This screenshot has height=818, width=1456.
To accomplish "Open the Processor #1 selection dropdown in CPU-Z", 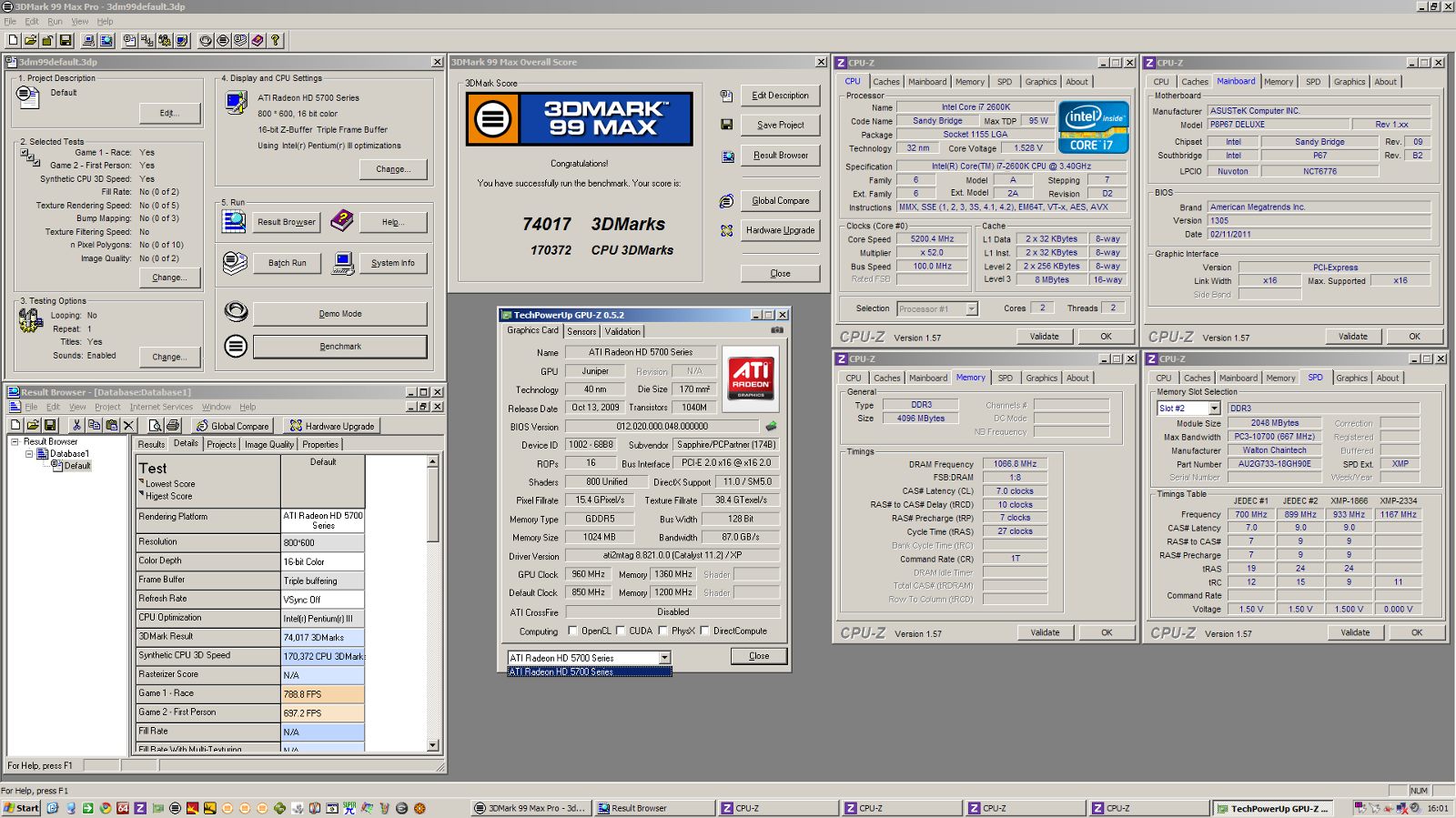I will [971, 309].
